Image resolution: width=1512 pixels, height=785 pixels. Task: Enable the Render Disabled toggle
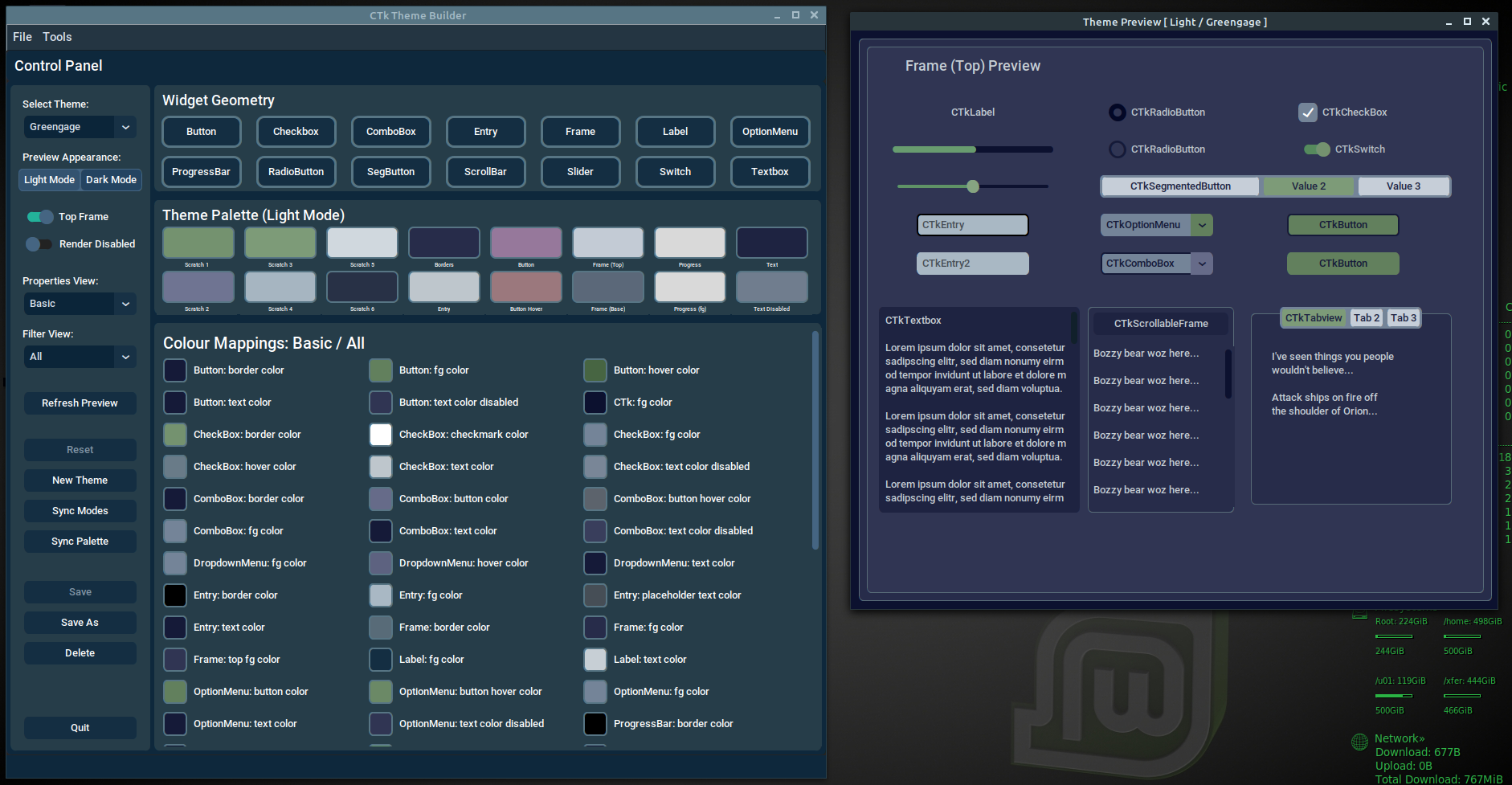click(39, 243)
